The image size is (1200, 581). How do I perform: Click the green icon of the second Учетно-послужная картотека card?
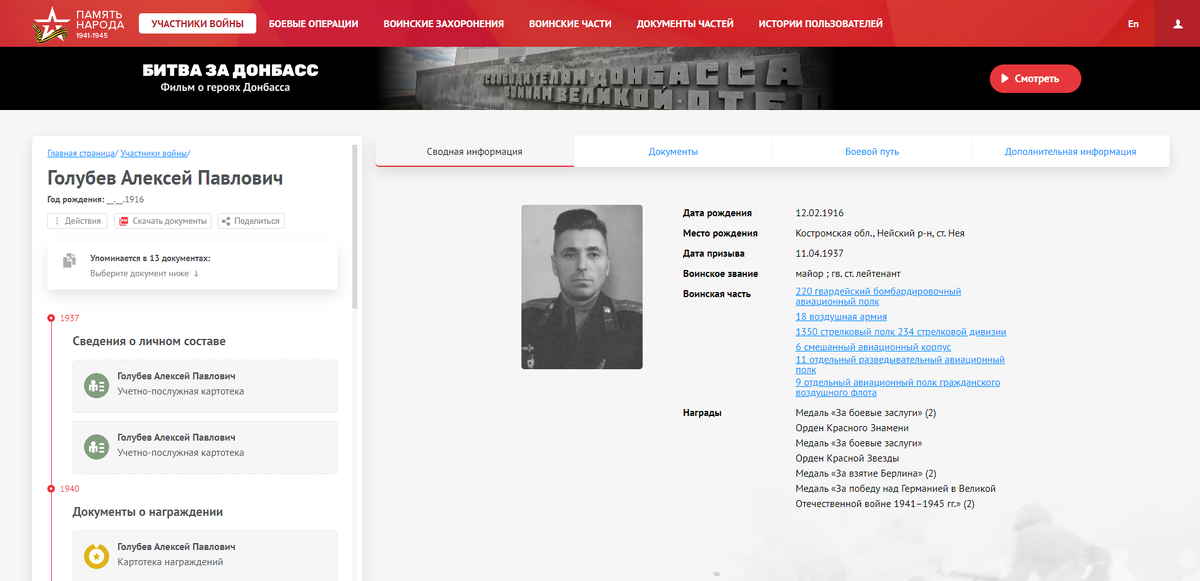point(96,446)
